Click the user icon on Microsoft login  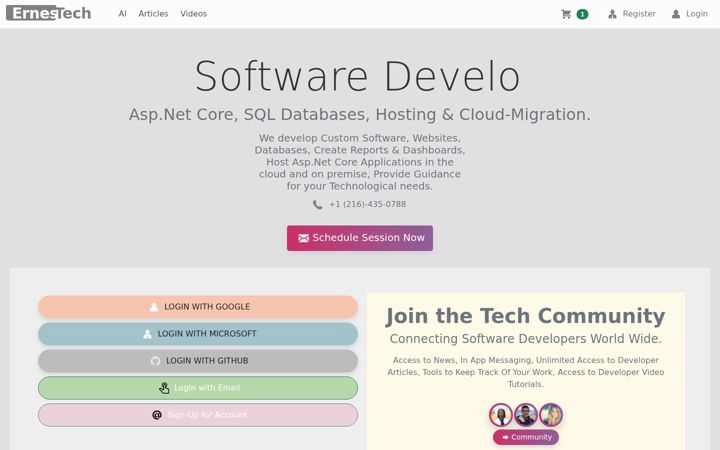point(147,334)
